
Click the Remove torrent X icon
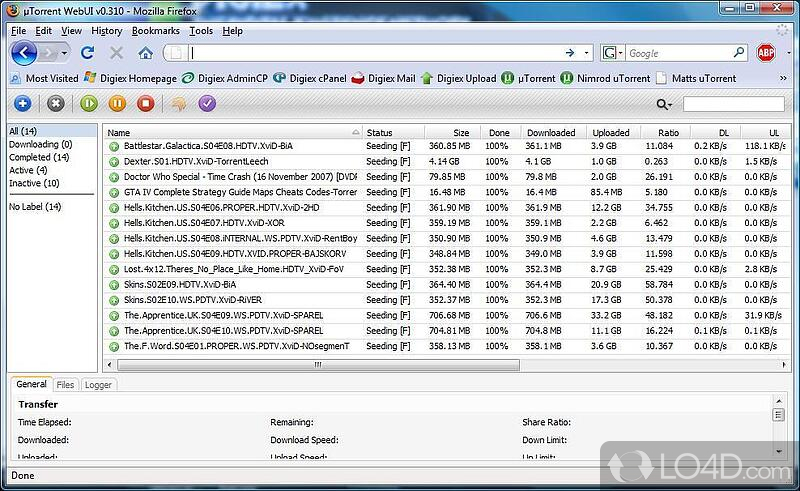(x=55, y=103)
